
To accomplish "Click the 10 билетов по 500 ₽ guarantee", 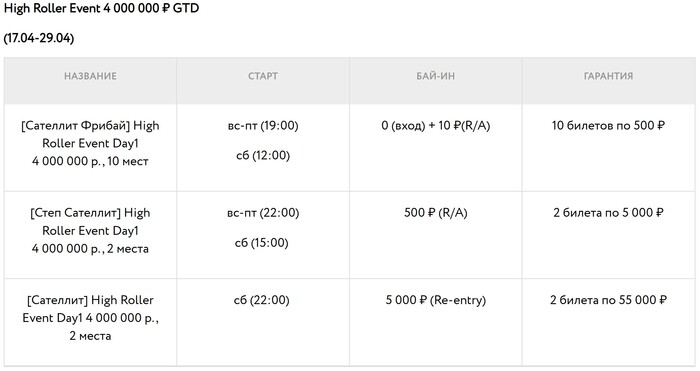I will (608, 125).
